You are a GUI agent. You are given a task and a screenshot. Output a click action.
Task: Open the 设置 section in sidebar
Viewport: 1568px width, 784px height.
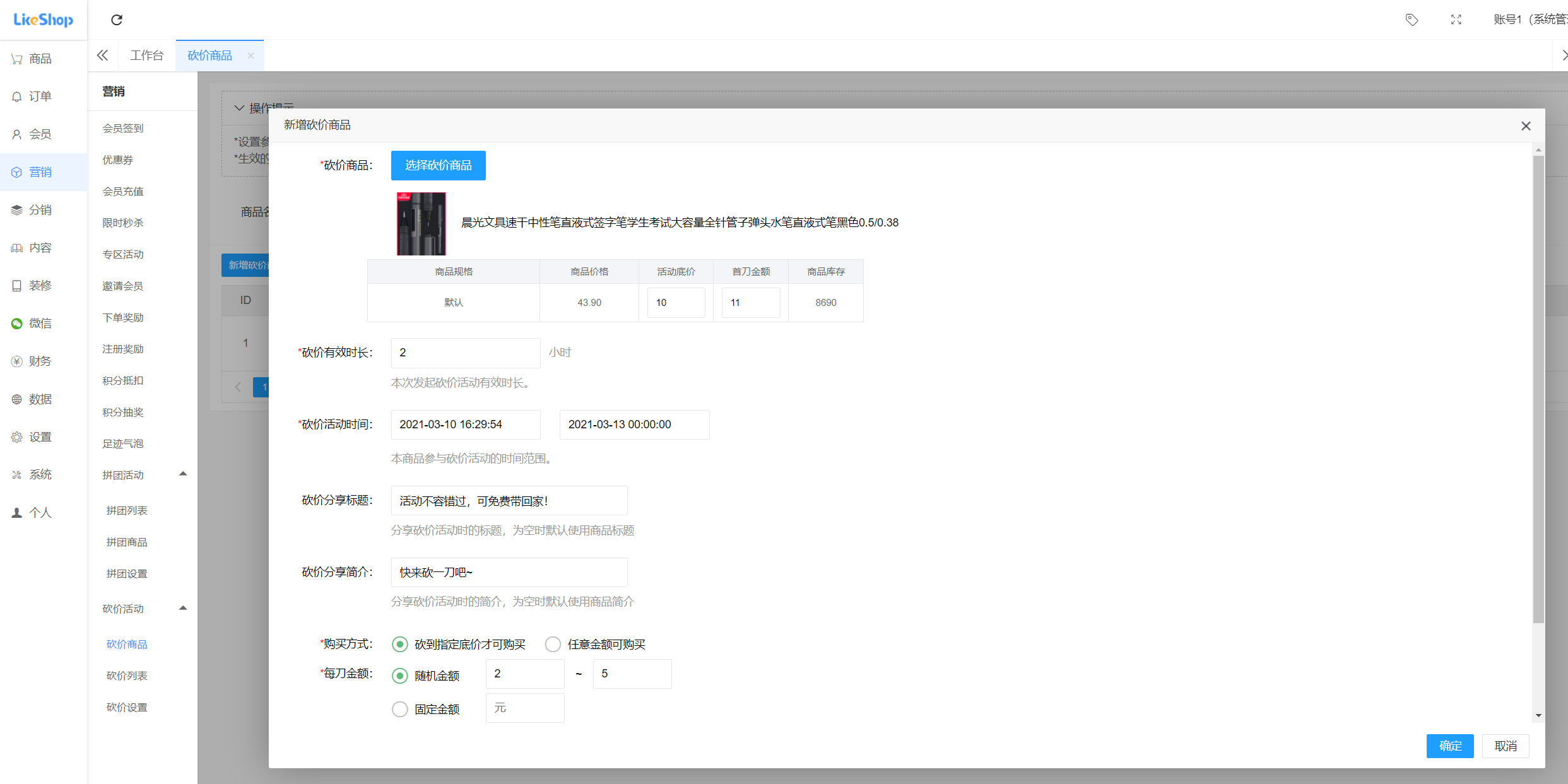point(40,436)
